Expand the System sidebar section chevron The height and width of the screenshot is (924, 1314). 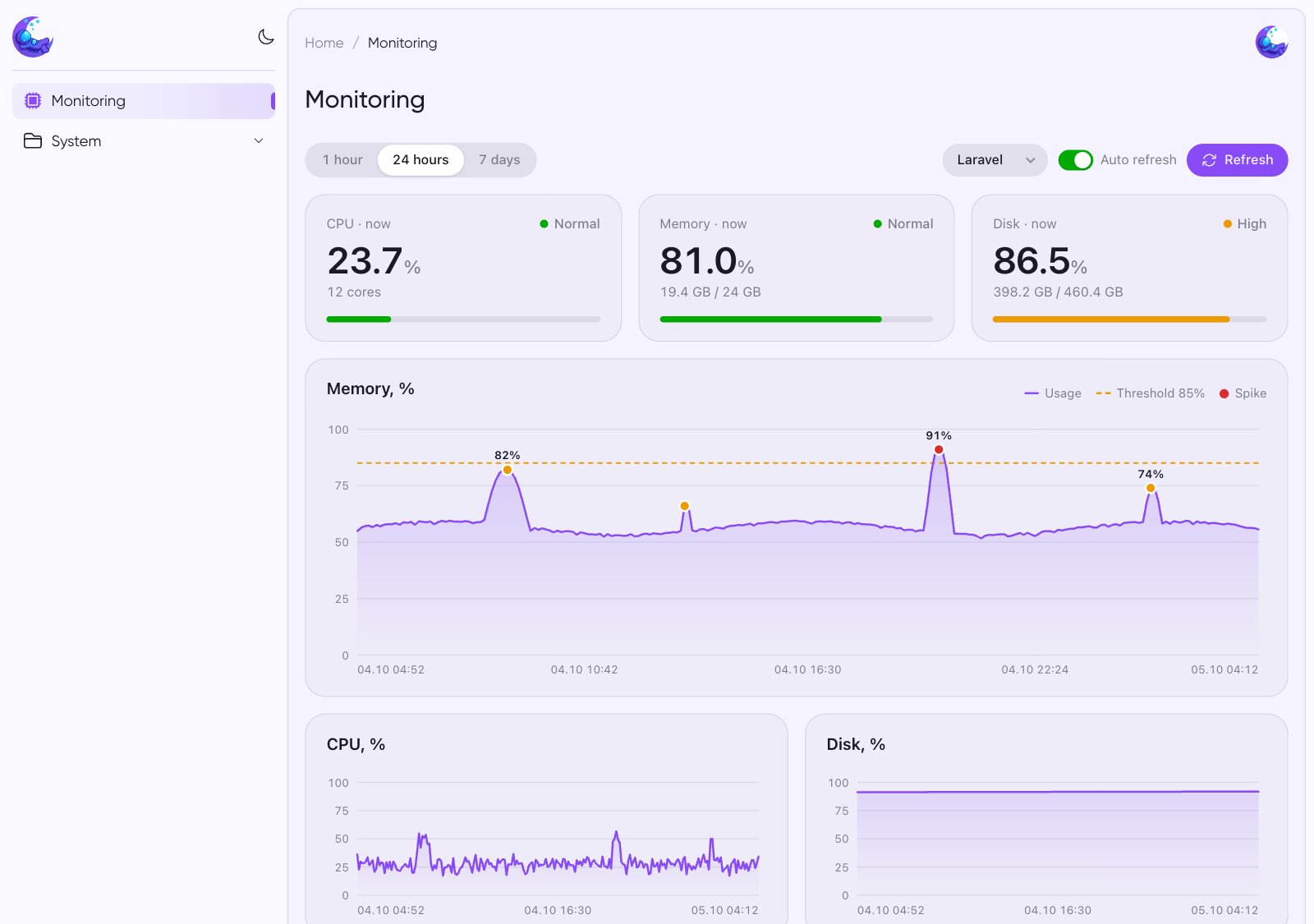tap(259, 141)
